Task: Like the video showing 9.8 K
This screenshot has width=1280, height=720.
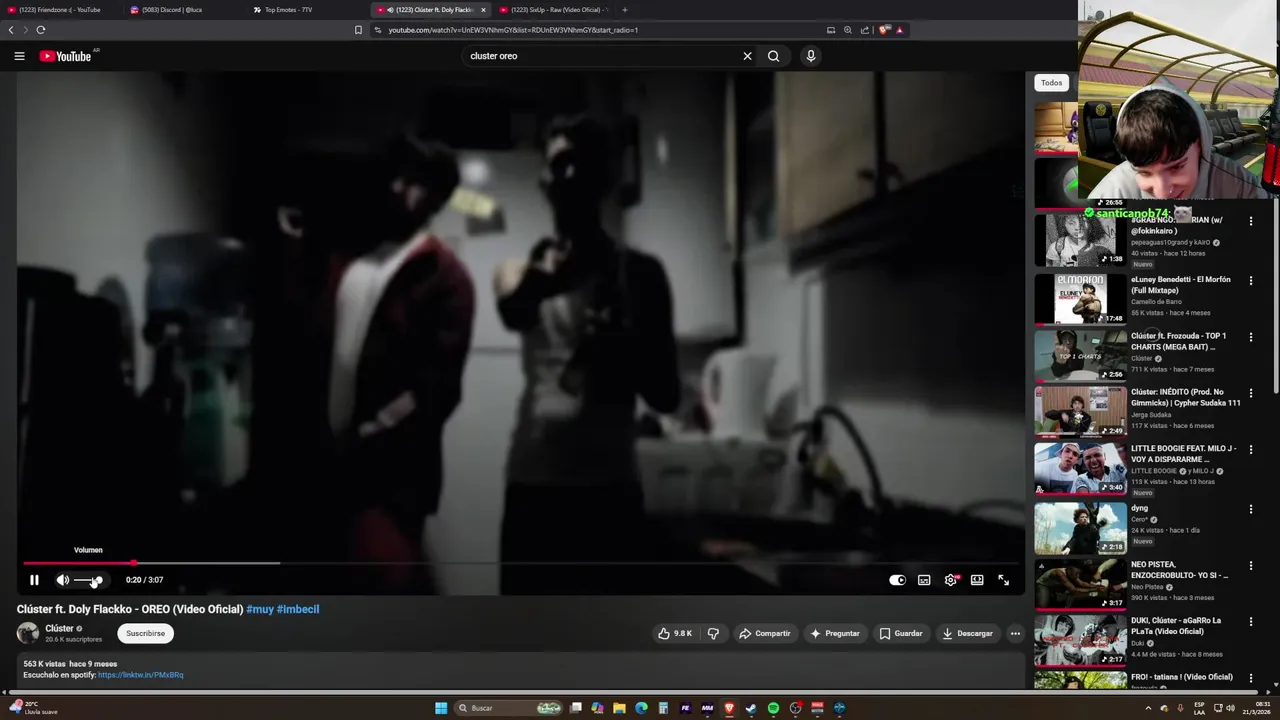Action: (675, 633)
